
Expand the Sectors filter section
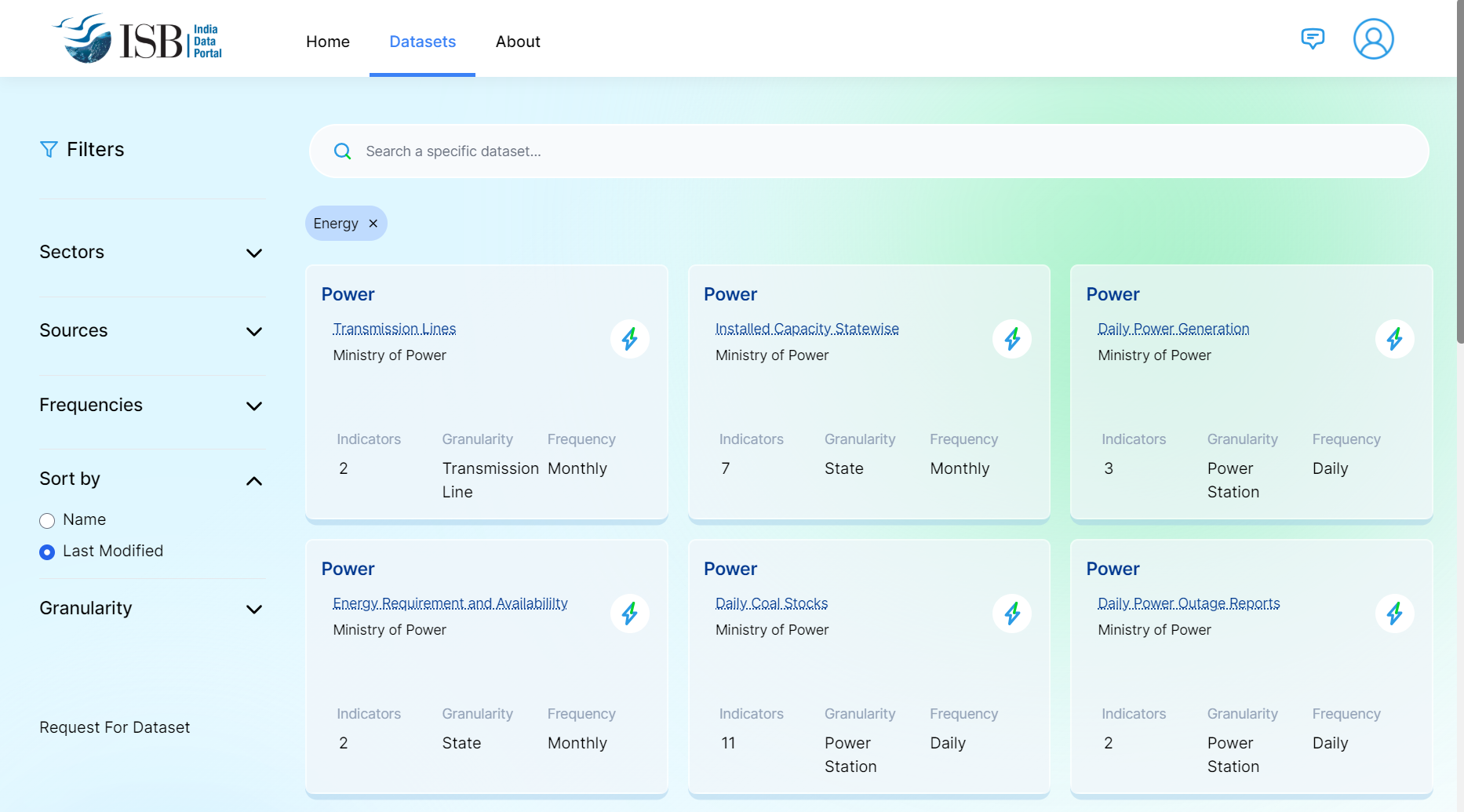point(253,253)
